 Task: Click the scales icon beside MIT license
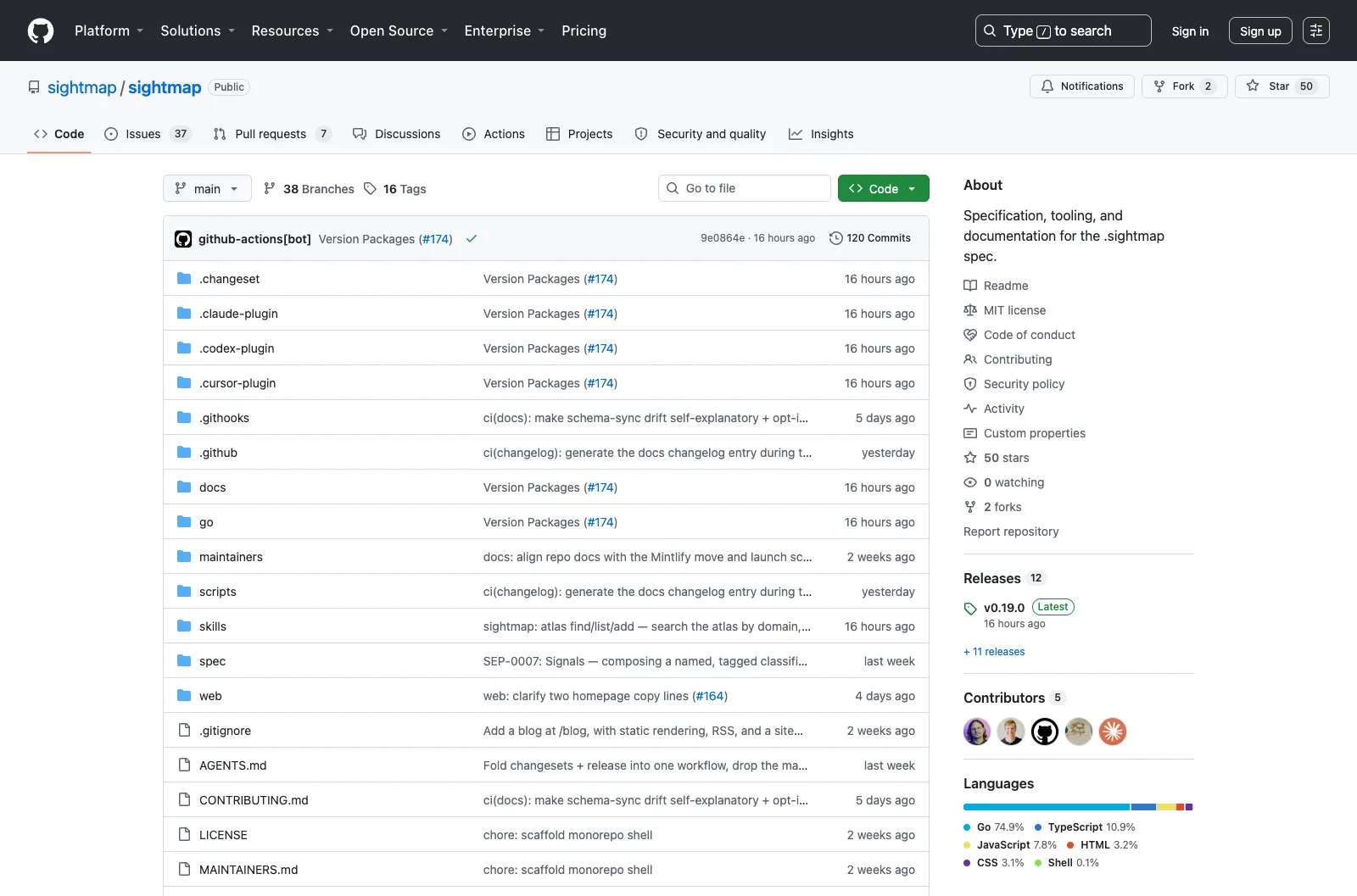[970, 310]
